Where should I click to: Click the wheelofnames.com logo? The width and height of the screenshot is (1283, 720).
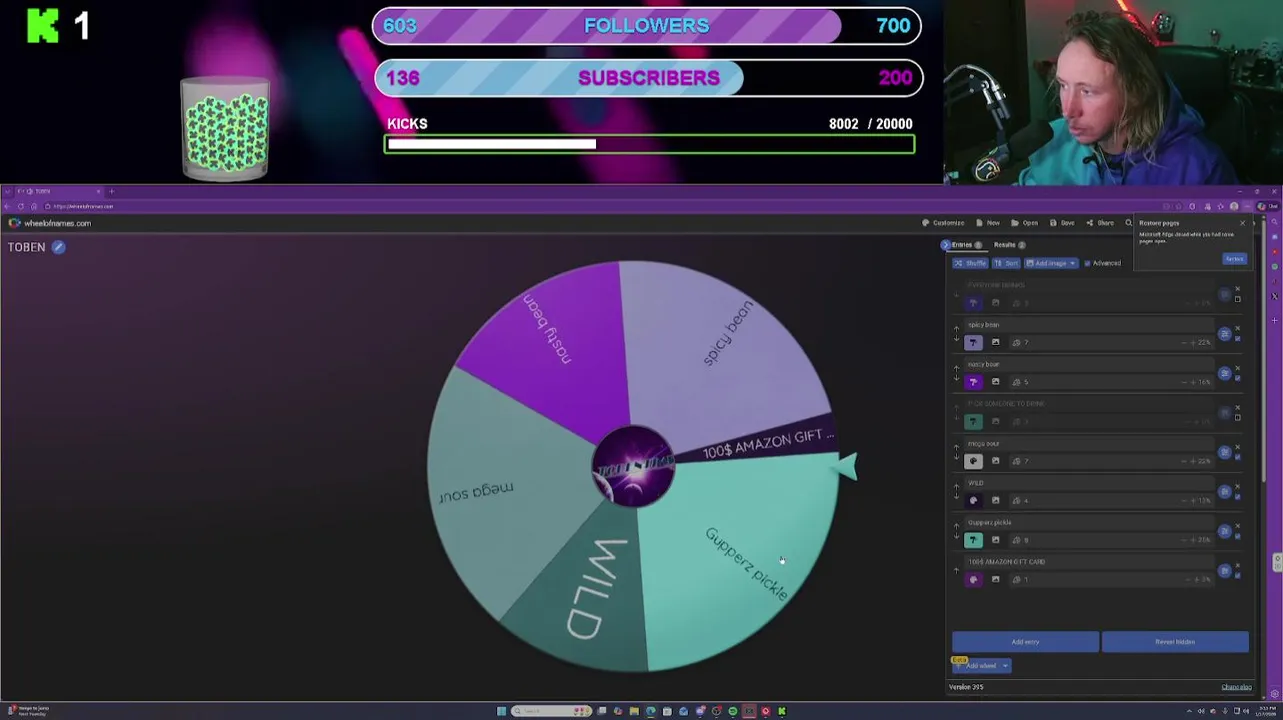49,223
